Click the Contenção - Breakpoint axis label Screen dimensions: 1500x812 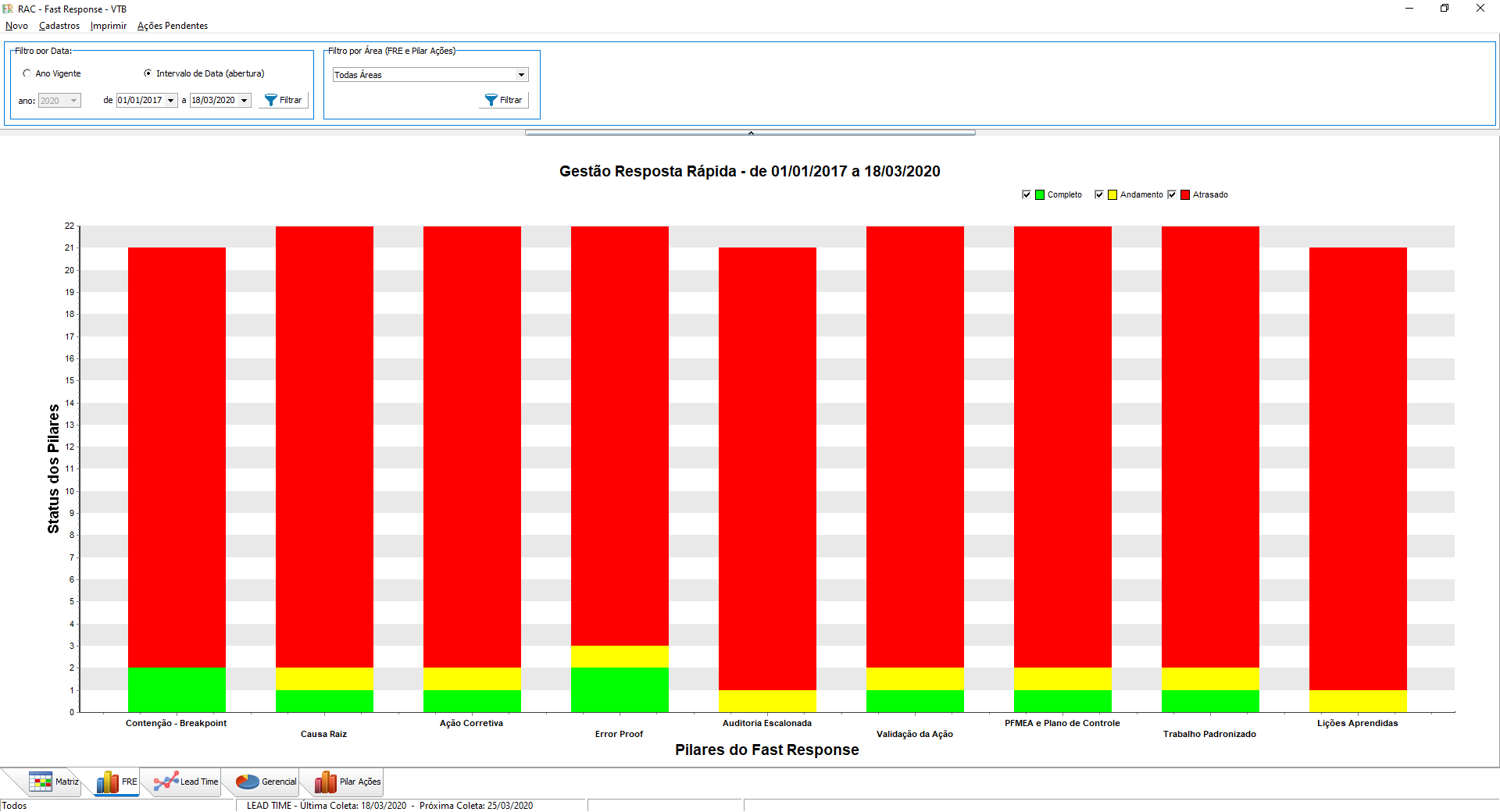[176, 723]
